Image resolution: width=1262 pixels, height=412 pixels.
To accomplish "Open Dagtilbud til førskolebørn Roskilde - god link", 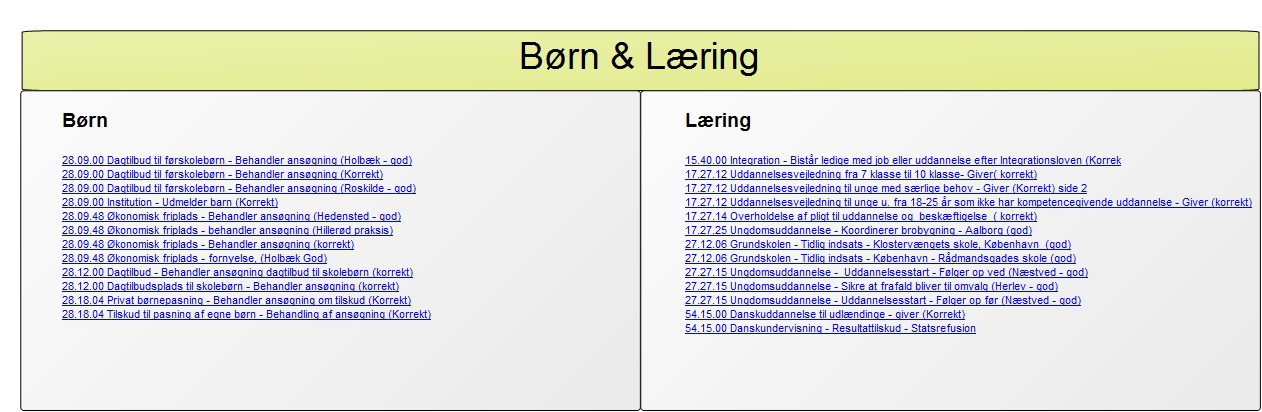I will 239,188.
